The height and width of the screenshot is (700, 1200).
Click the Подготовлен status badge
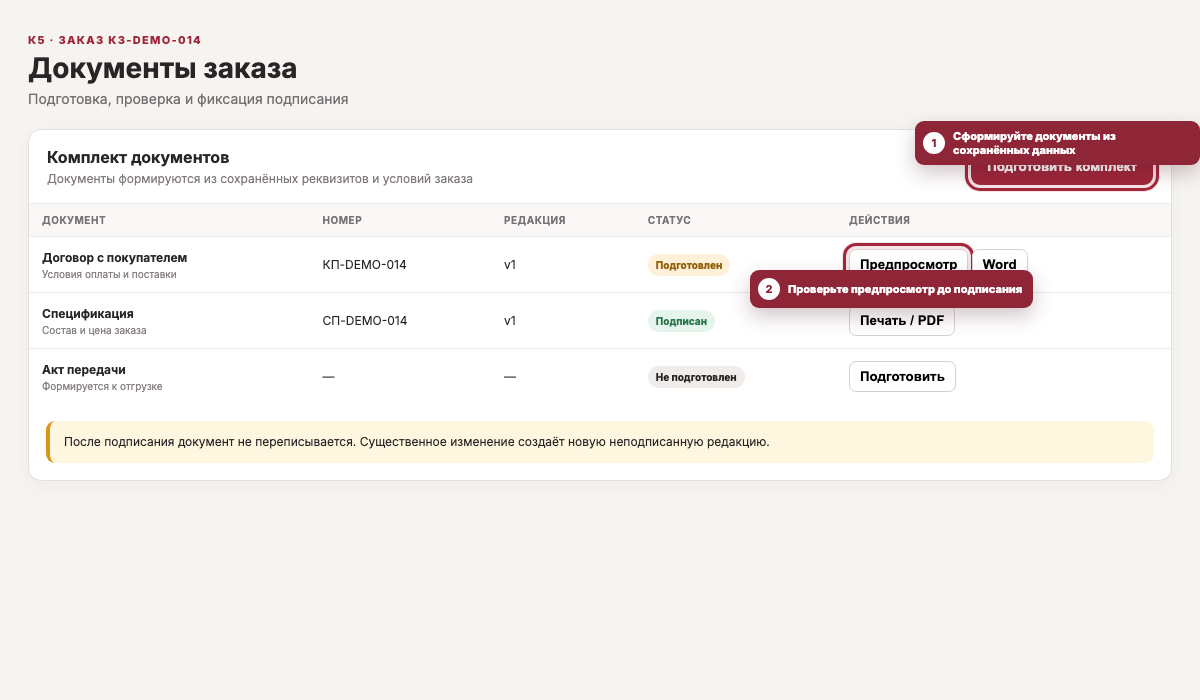[x=689, y=265]
